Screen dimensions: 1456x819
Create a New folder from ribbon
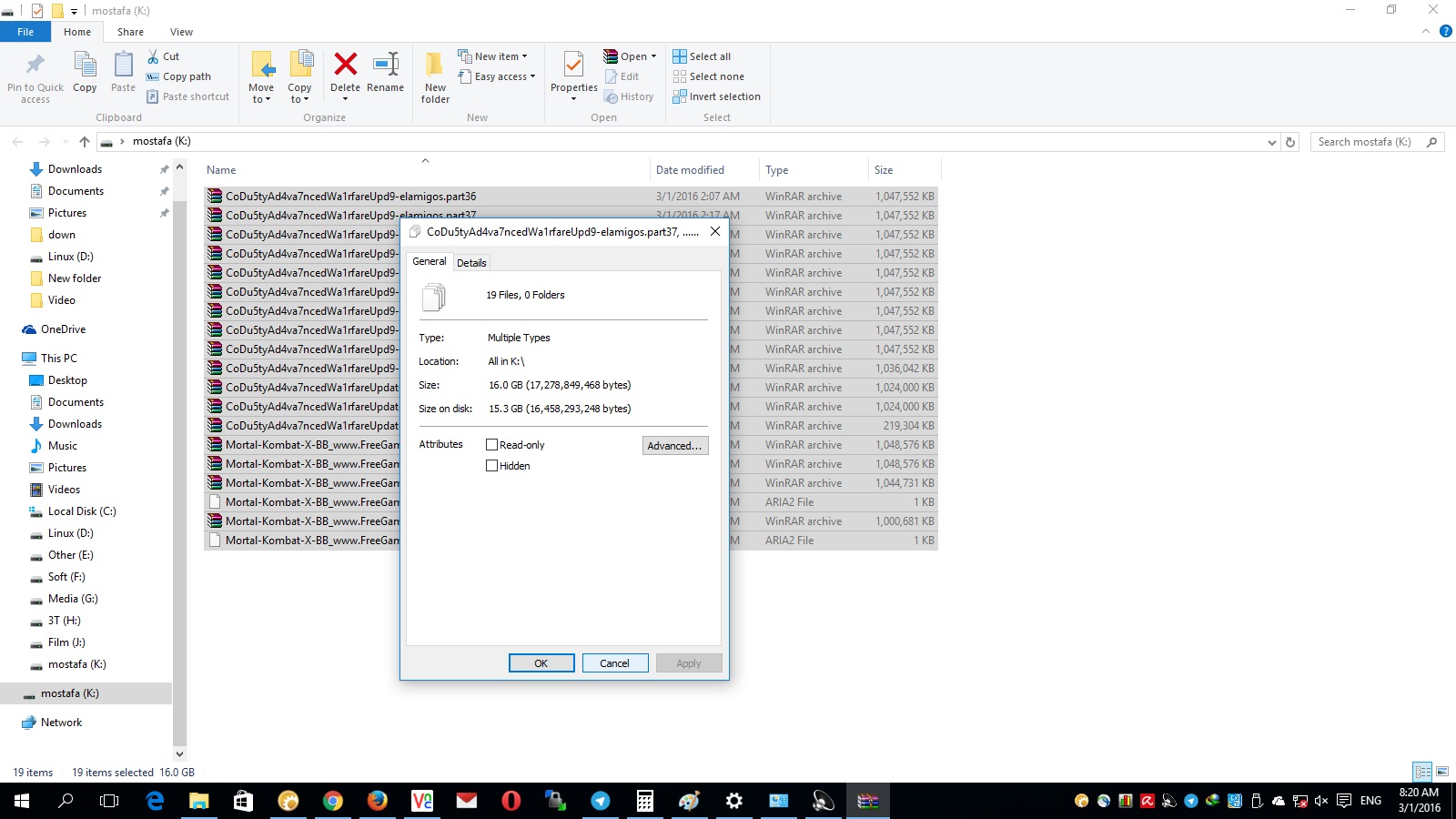(x=435, y=76)
